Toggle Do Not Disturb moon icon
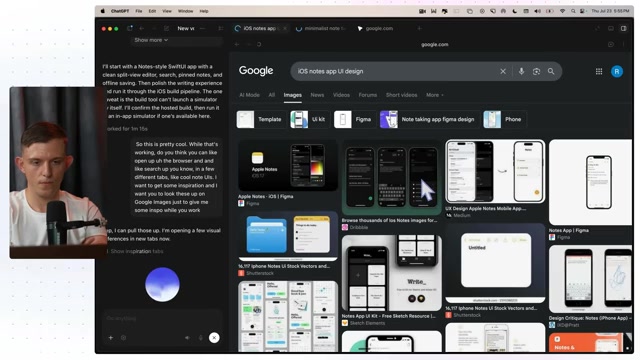640x360 pixels. tap(514, 11)
